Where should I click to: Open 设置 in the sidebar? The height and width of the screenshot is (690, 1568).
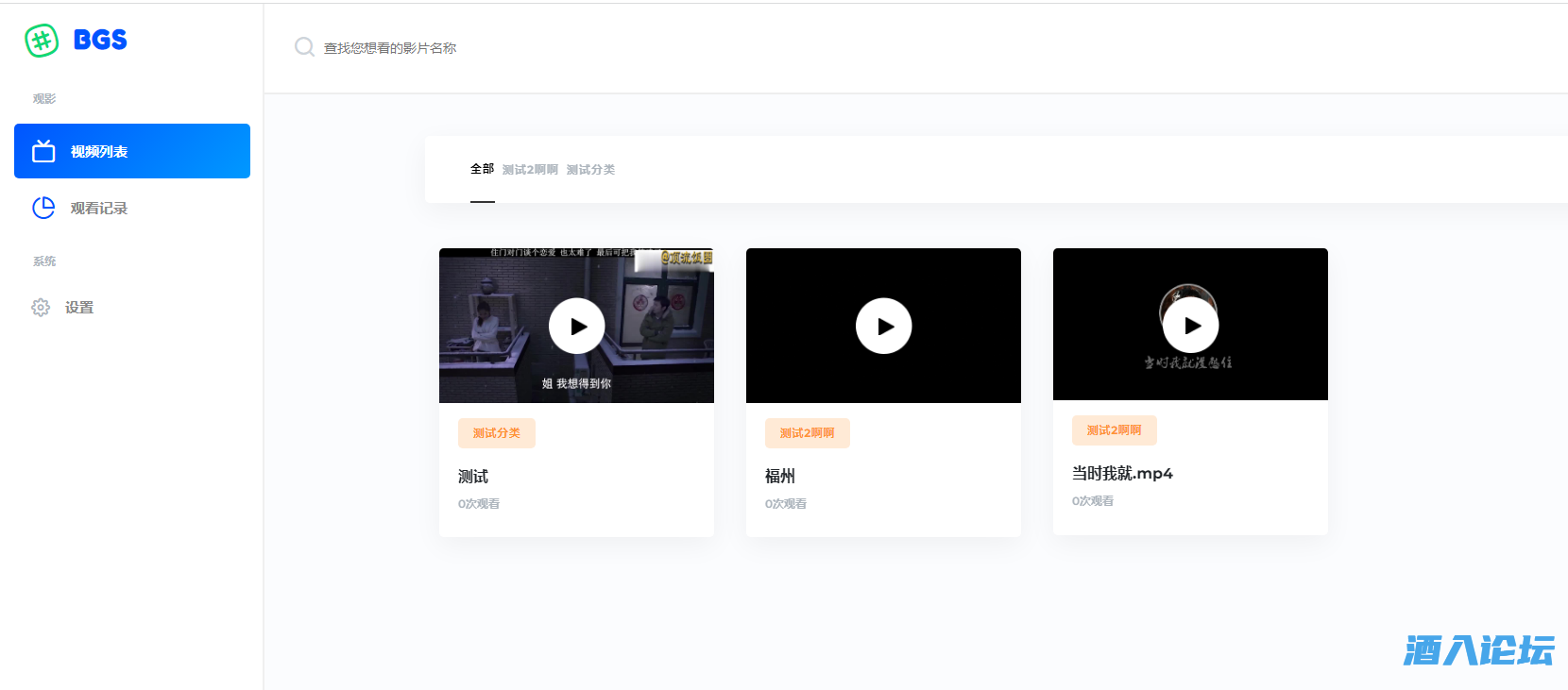coord(79,307)
